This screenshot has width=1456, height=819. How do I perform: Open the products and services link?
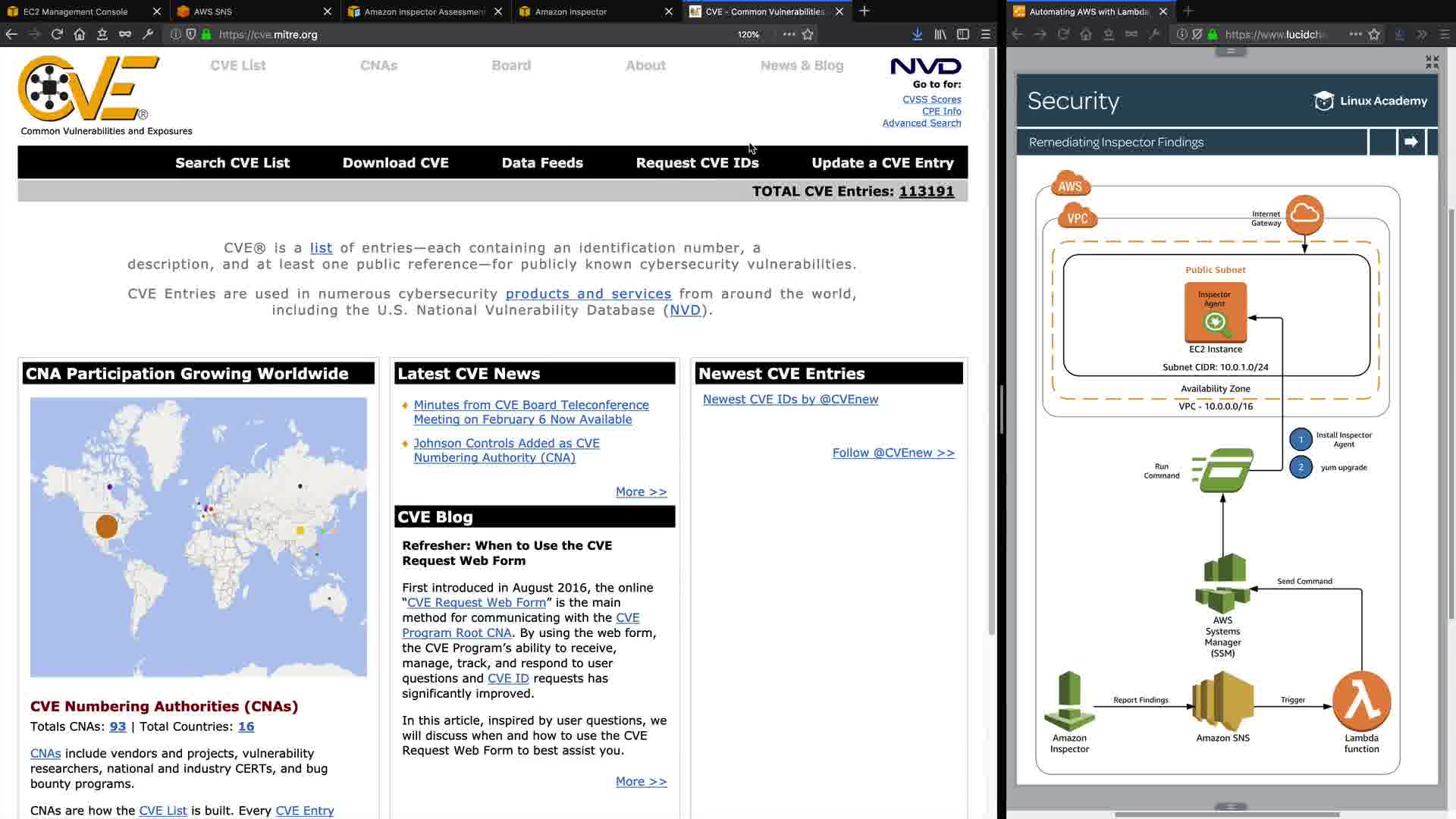(588, 293)
